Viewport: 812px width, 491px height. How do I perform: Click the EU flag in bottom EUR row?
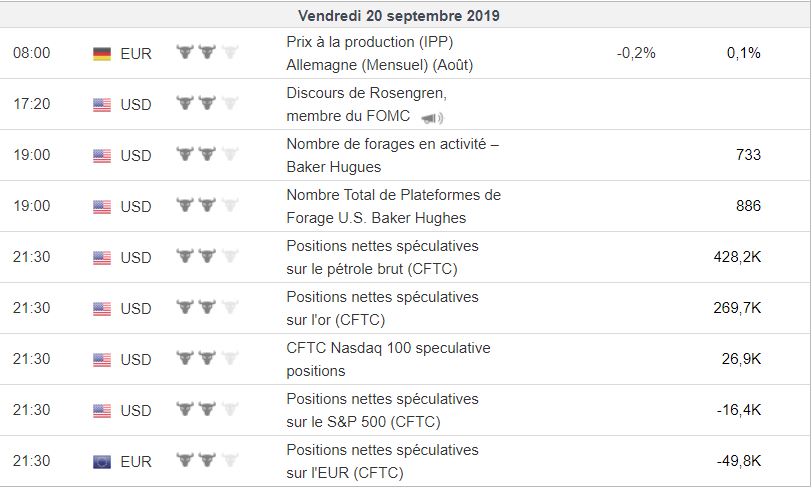[x=101, y=461]
